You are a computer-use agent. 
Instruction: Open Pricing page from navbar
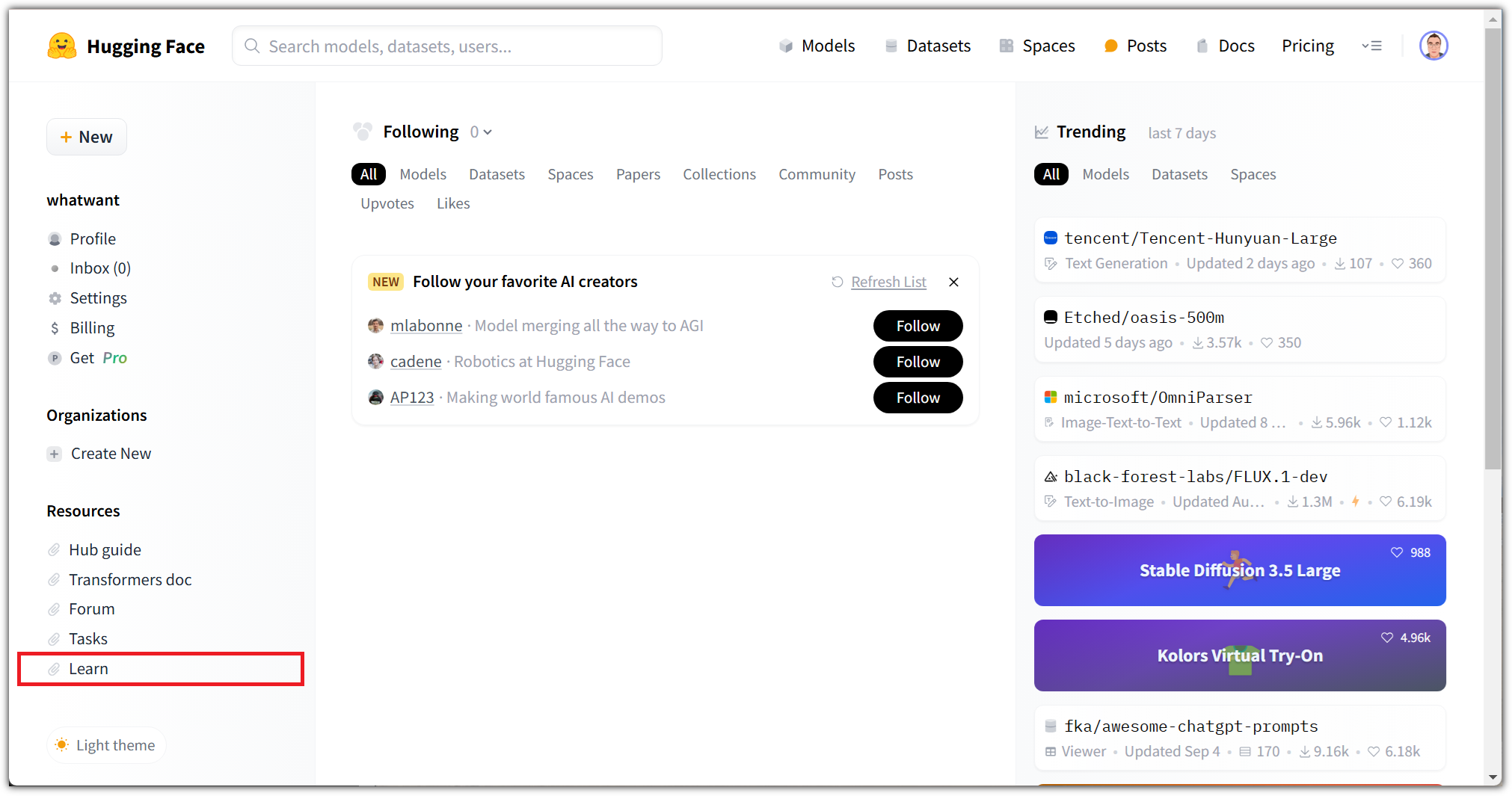tap(1307, 46)
